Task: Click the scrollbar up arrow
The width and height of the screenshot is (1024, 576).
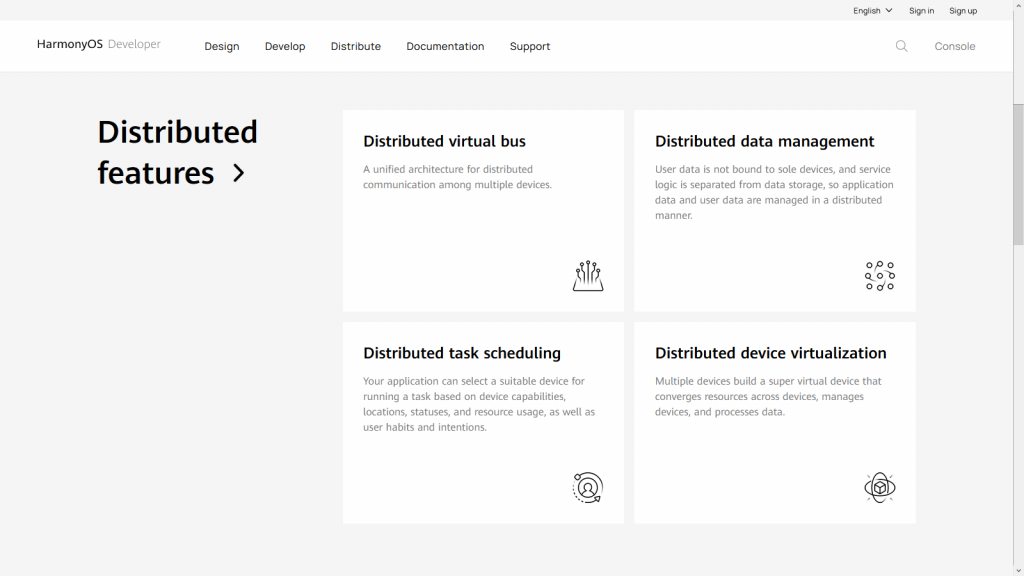Action: (1018, 5)
